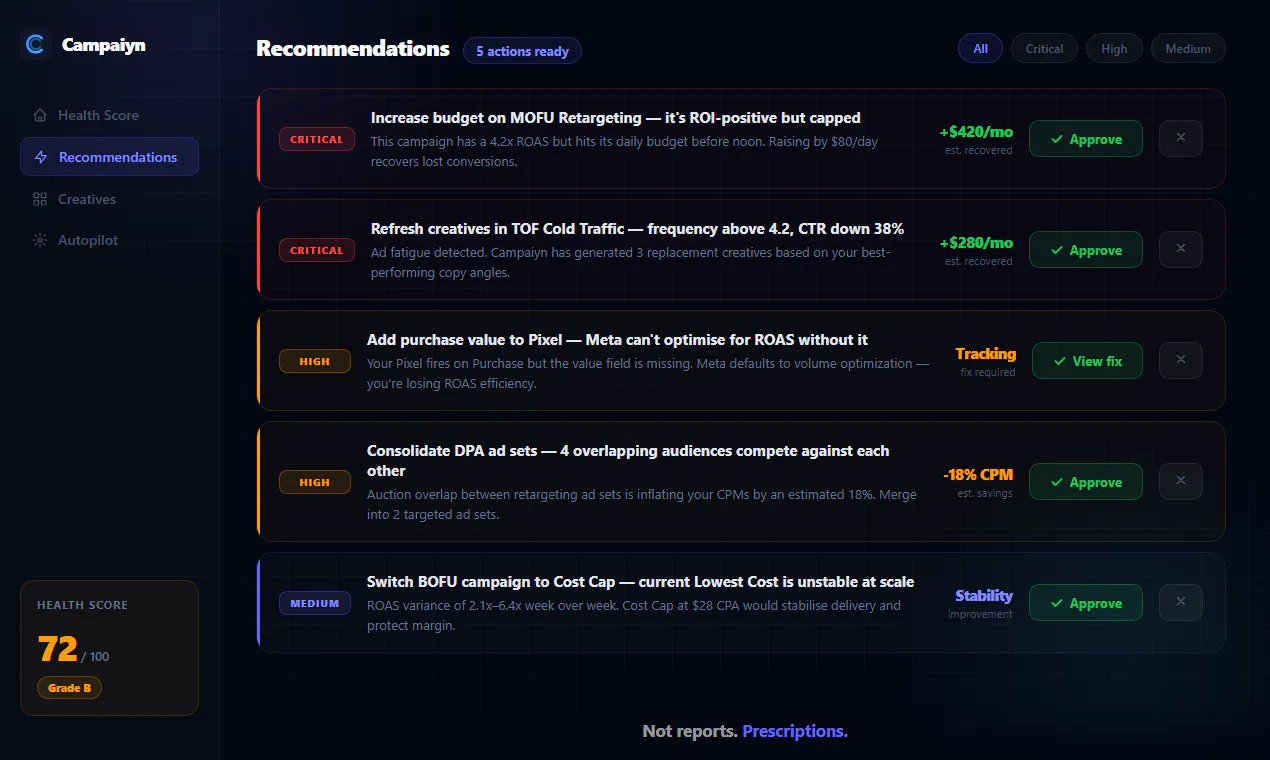Show only Medium priority recommendations
Viewport: 1270px width, 760px height.
click(1188, 48)
